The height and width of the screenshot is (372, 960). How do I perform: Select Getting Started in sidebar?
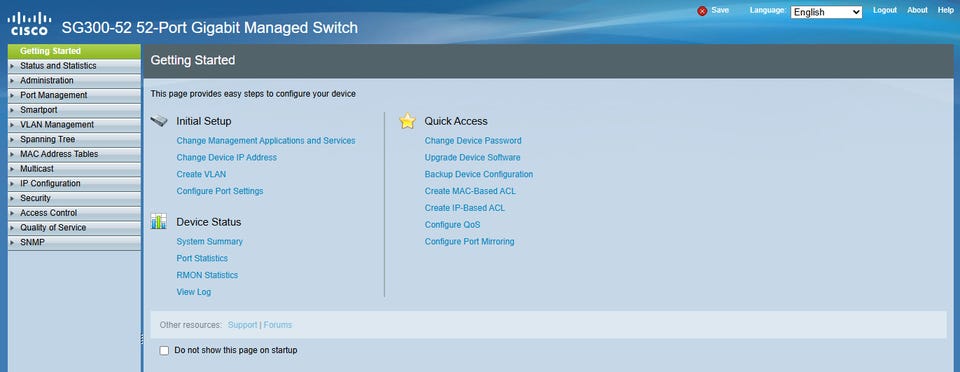pos(74,51)
